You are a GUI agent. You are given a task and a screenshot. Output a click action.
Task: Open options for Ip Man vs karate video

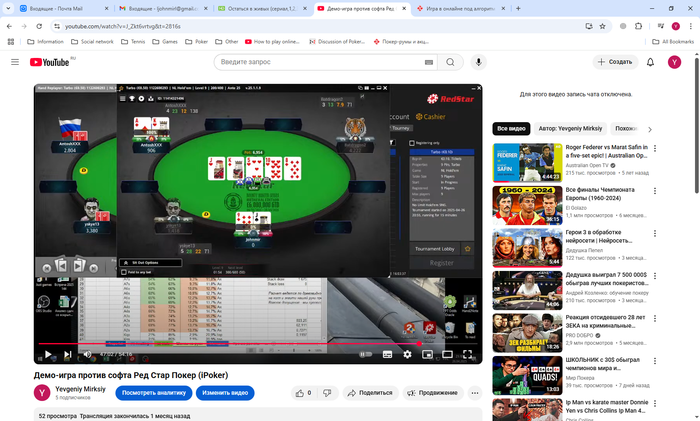click(x=654, y=404)
